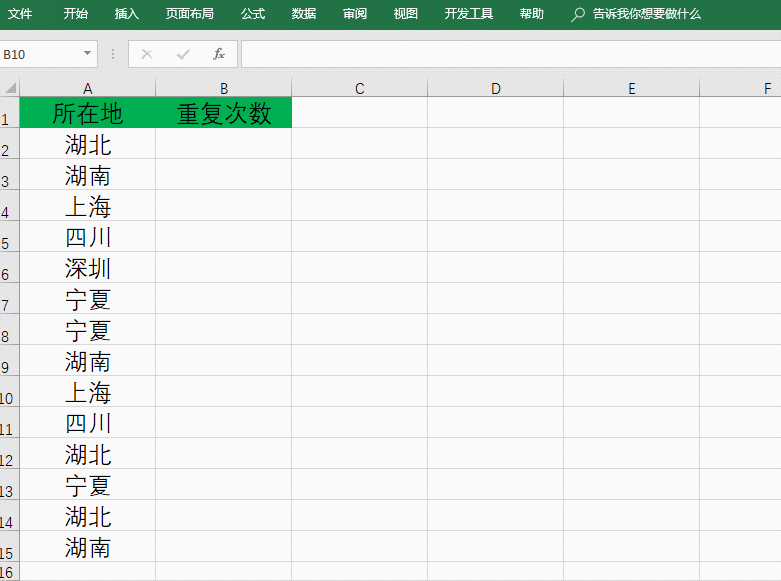Select row 15 header
The image size is (781, 581).
(9, 546)
